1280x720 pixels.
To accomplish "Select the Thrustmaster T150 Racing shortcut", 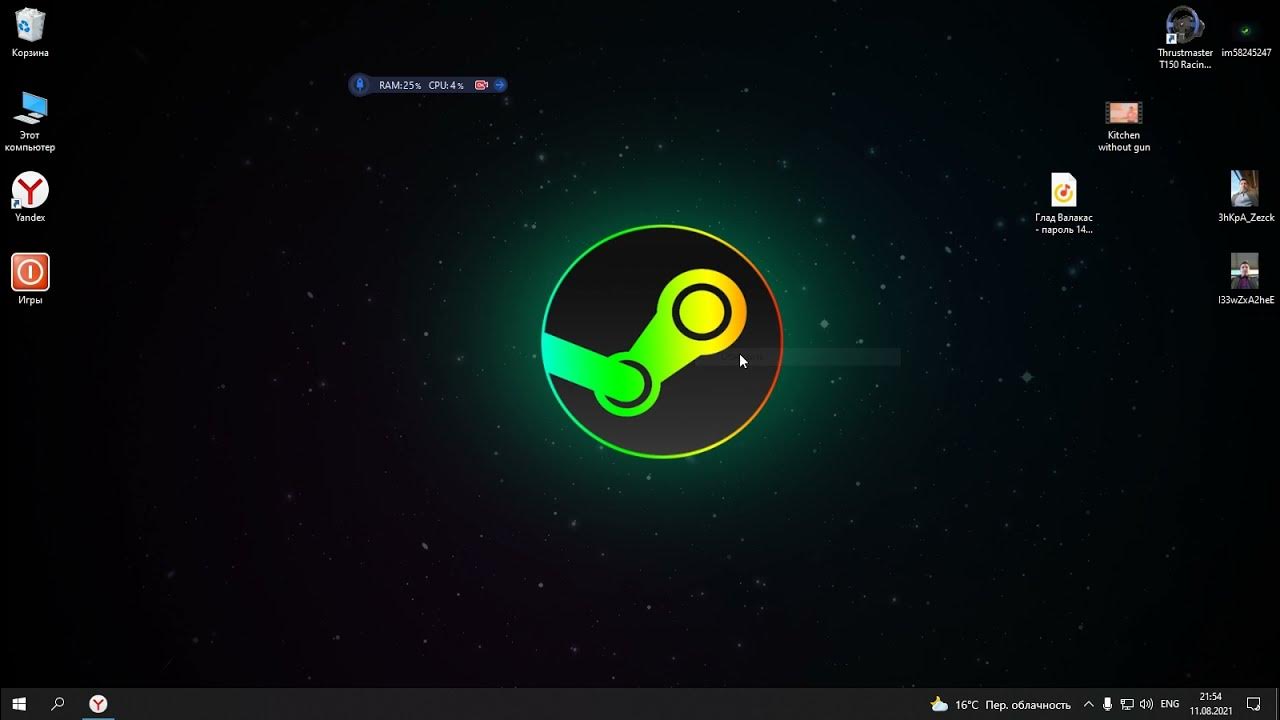I will 1185,38.
